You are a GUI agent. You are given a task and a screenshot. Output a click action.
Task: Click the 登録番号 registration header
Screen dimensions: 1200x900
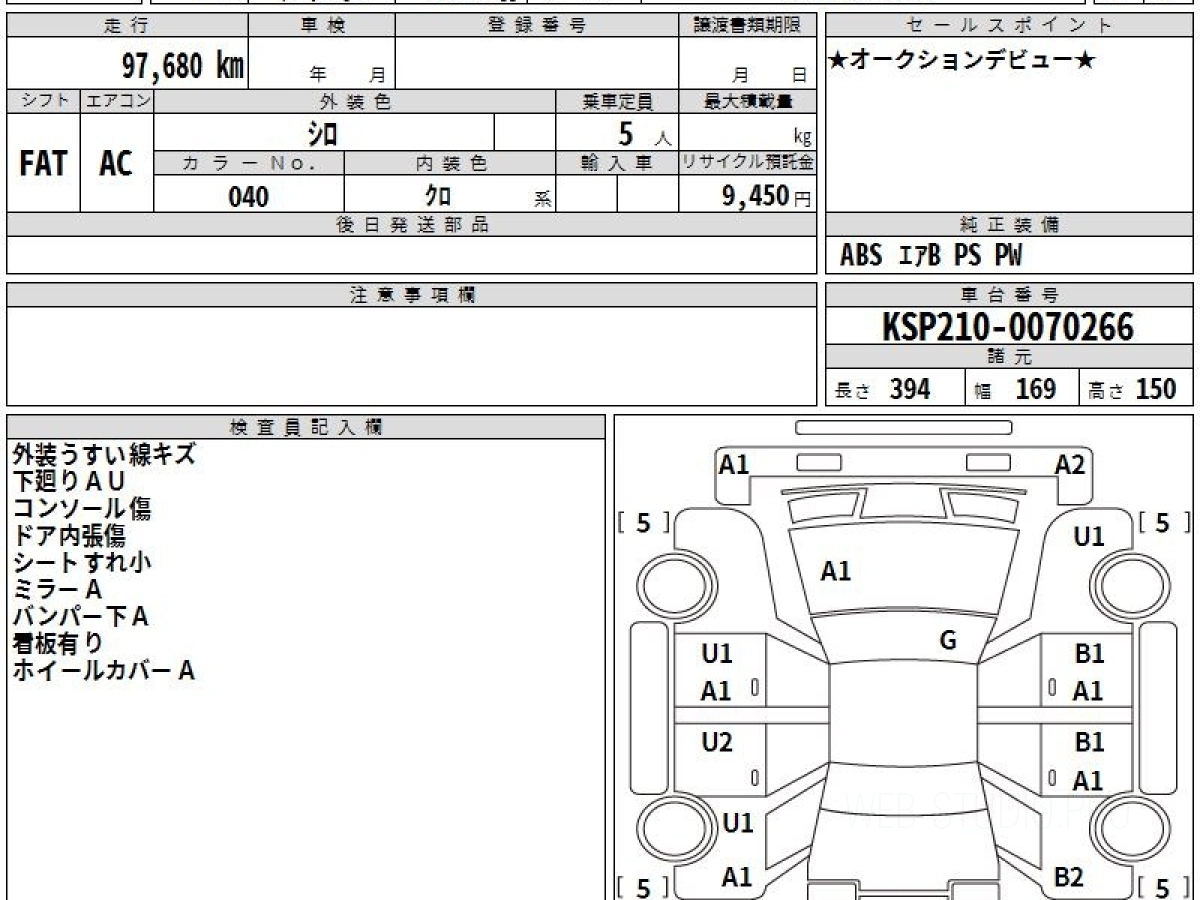(537, 26)
